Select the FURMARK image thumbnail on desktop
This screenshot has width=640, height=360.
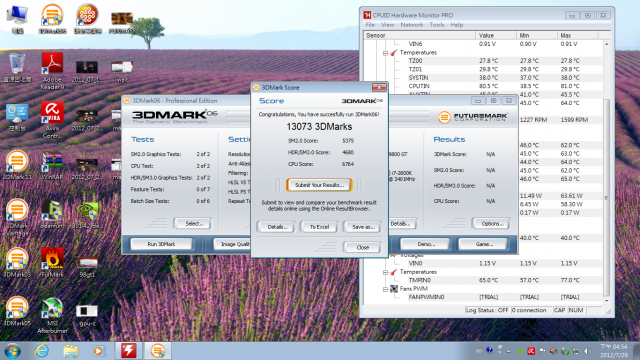pyautogui.click(x=122, y=22)
